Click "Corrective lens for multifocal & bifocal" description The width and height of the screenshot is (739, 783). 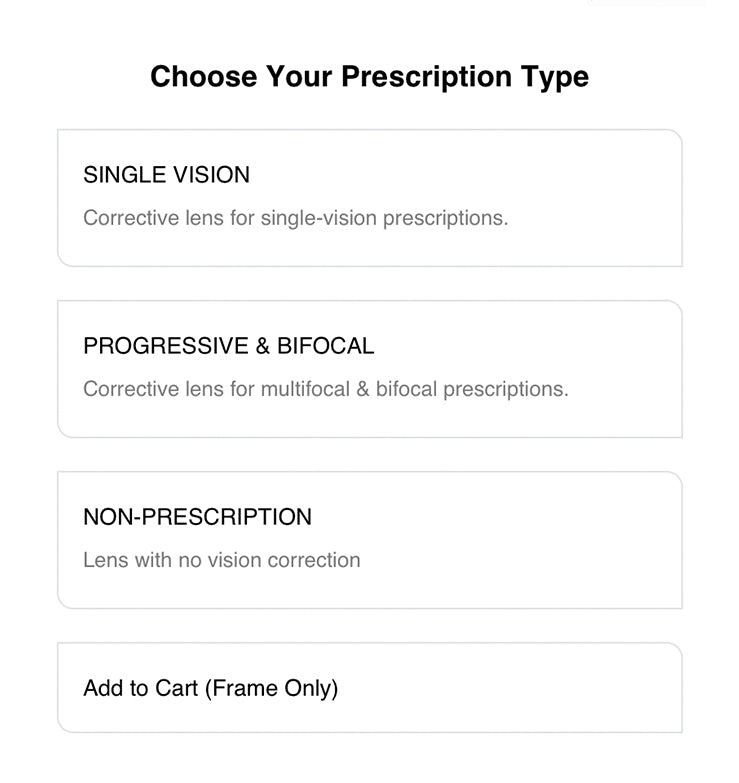[325, 389]
